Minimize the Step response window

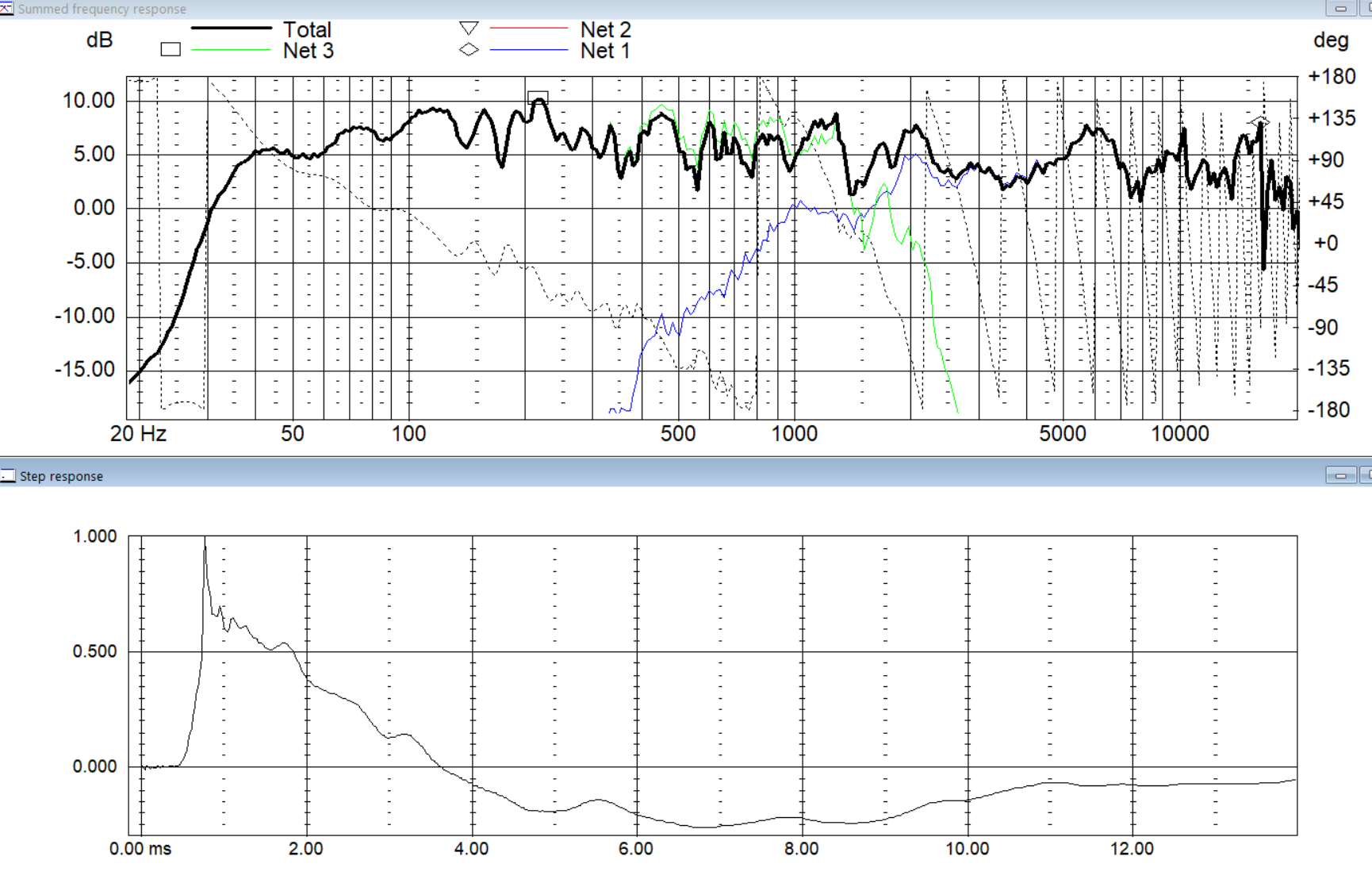coord(1340,476)
